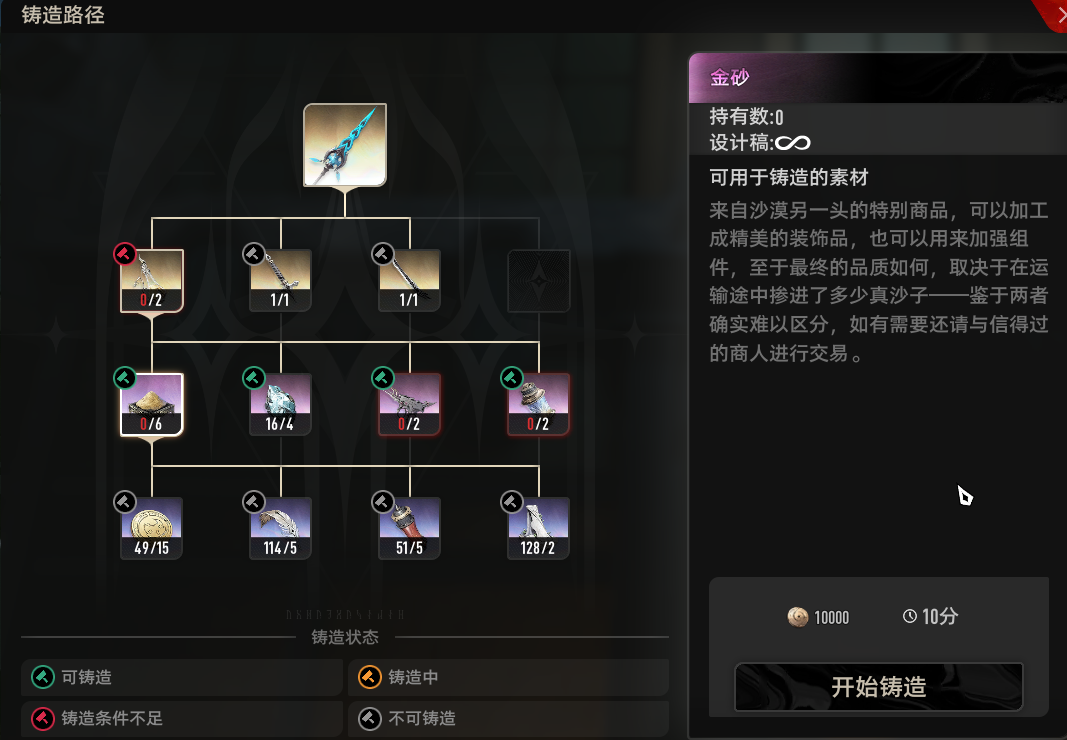The image size is (1067, 740).
Task: Choose the crystal material showing 16/4
Action: pos(280,404)
